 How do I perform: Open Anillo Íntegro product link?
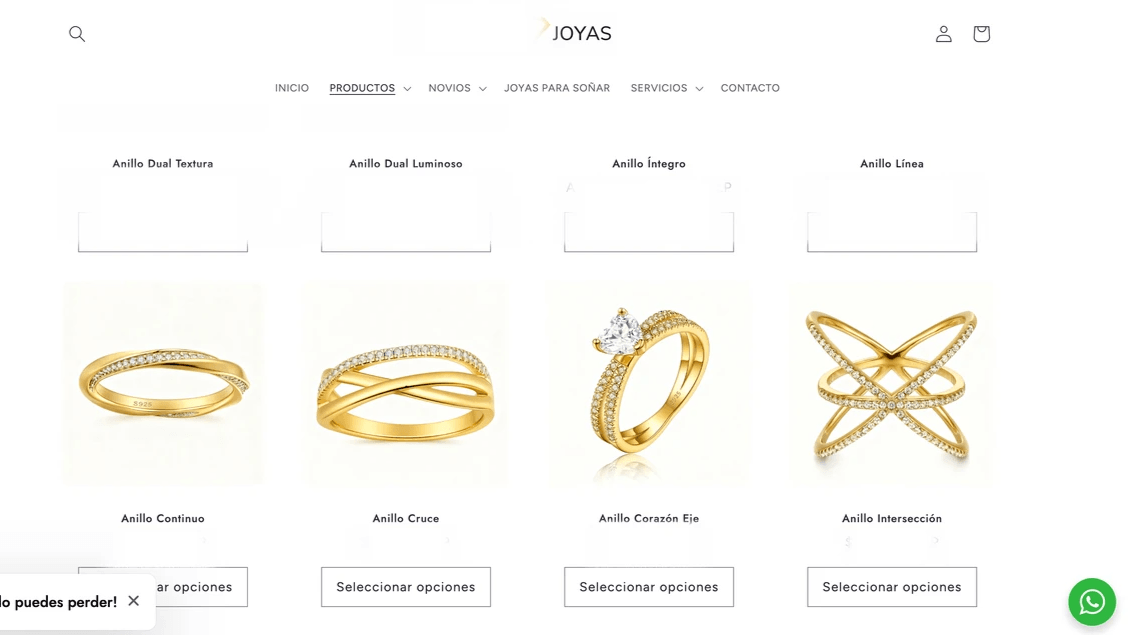click(x=649, y=163)
